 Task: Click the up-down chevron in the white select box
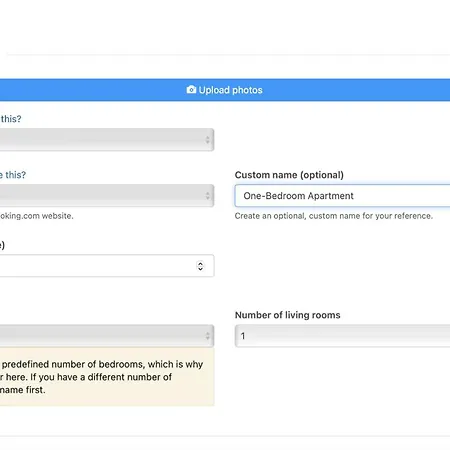coord(200,266)
